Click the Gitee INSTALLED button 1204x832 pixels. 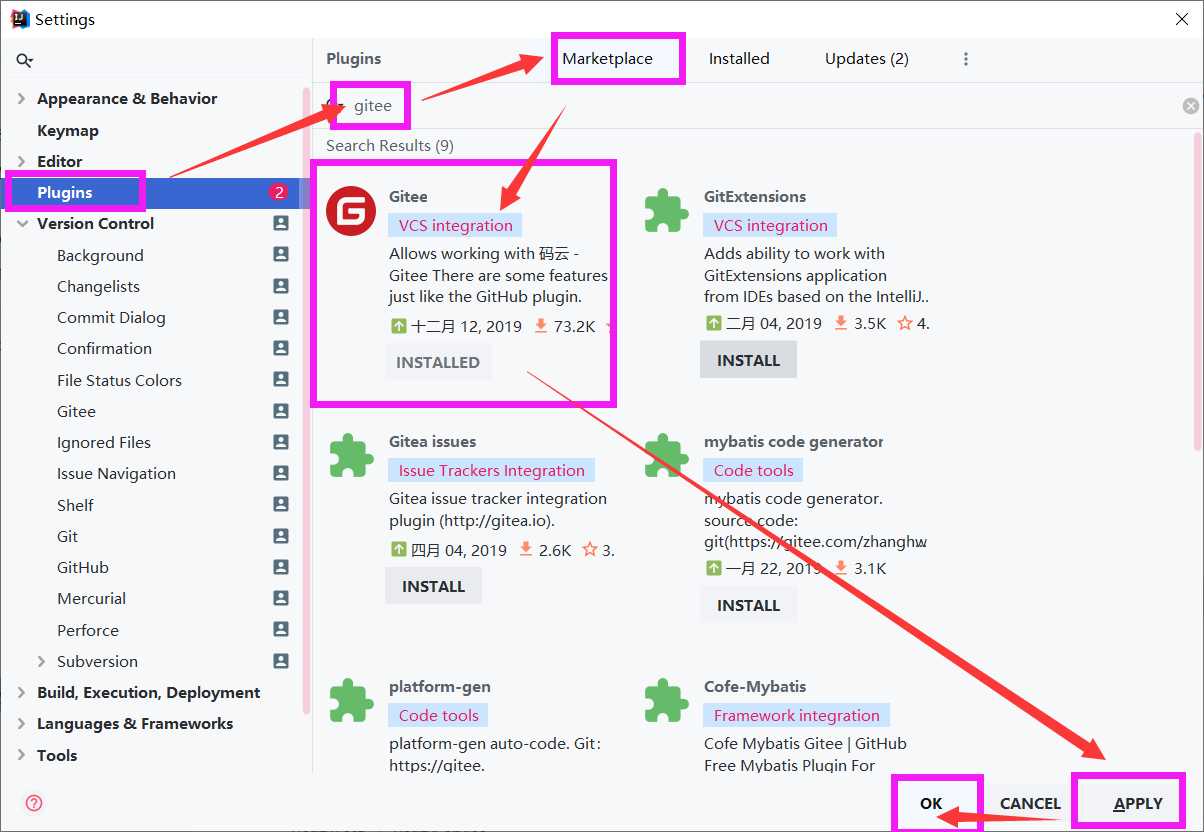click(438, 362)
